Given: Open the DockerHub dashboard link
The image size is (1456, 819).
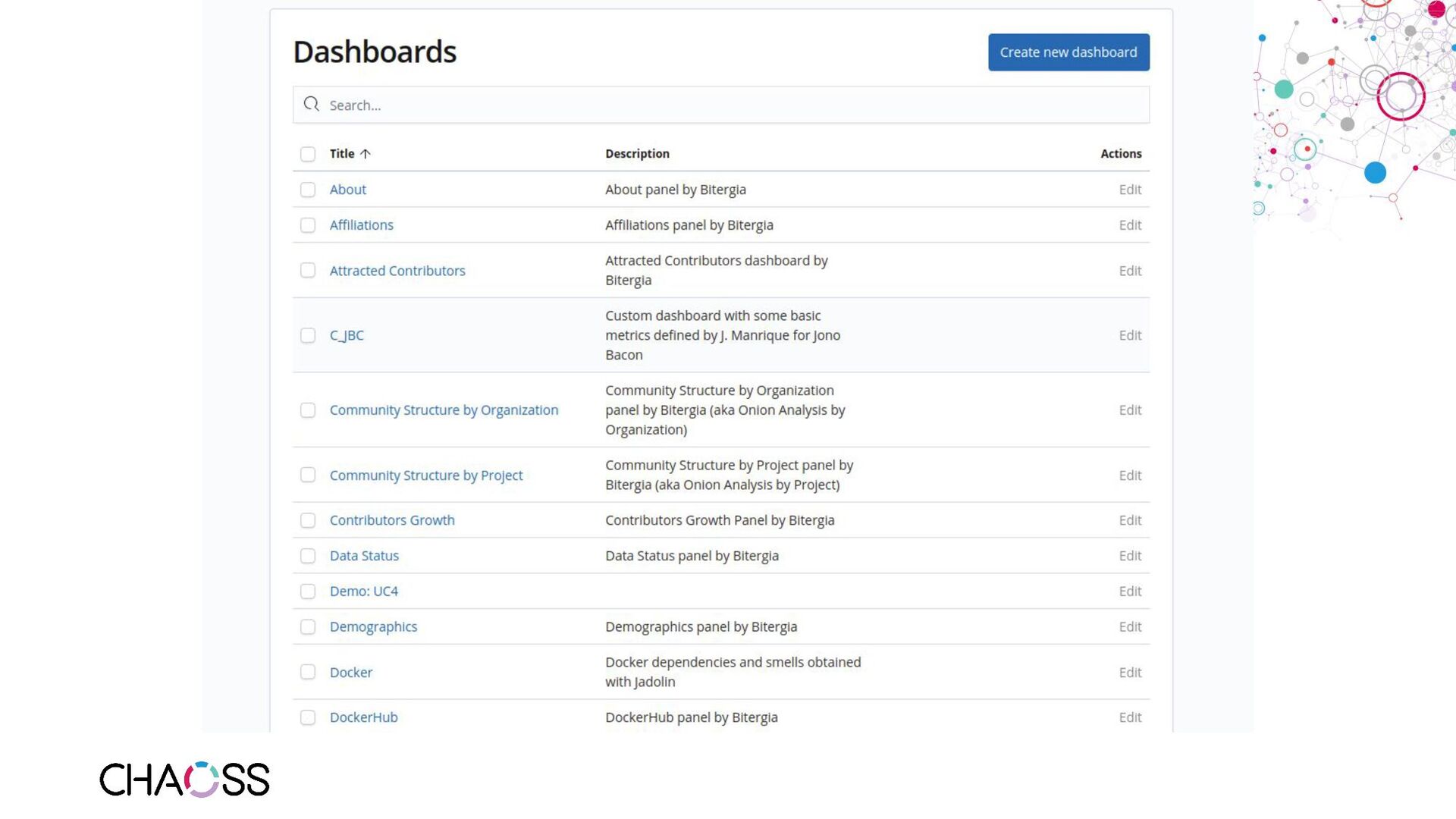Looking at the screenshot, I should pyautogui.click(x=363, y=717).
